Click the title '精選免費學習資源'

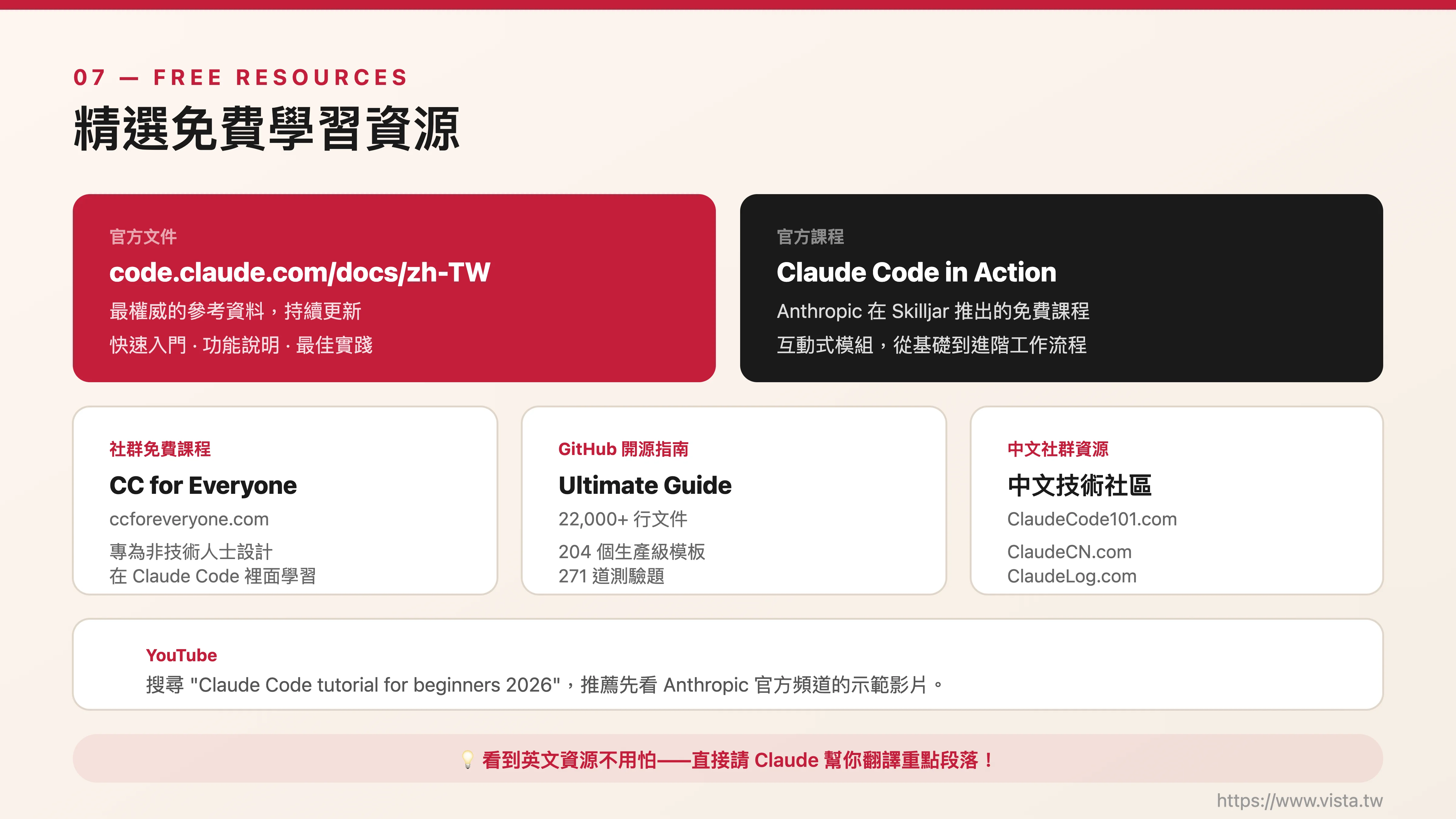tap(266, 129)
